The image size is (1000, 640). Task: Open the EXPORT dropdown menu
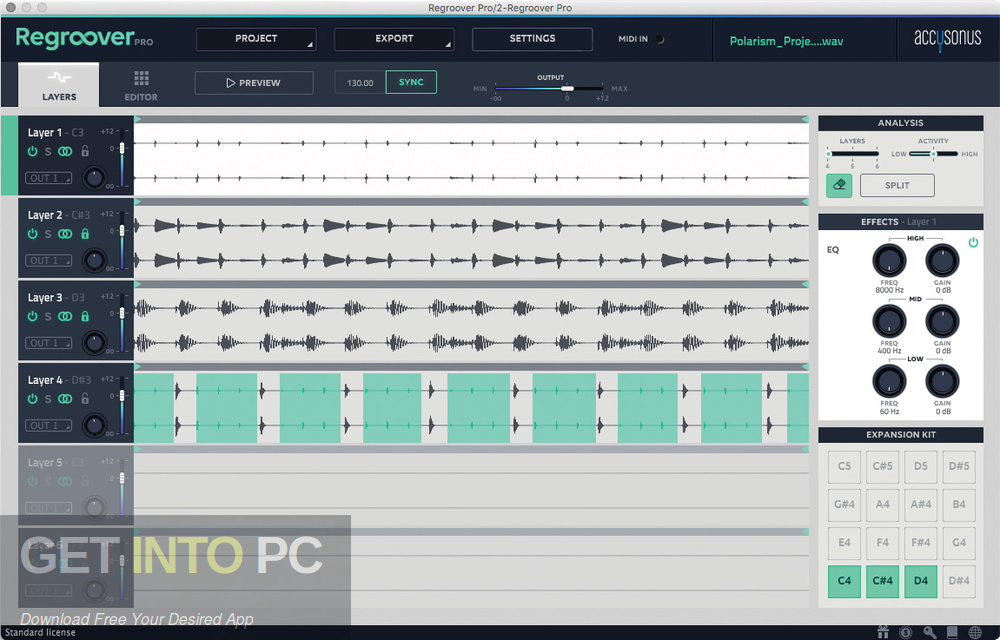coord(394,39)
